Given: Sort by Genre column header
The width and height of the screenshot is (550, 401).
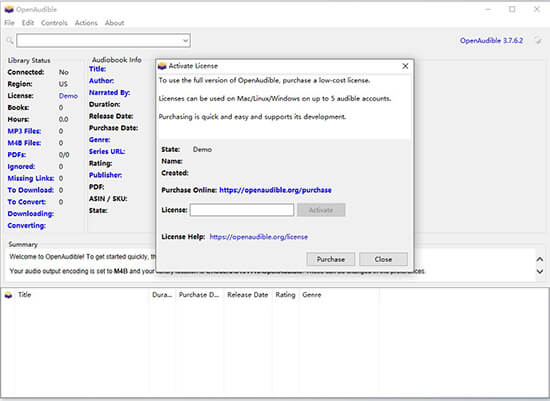Looking at the screenshot, I should [312, 295].
